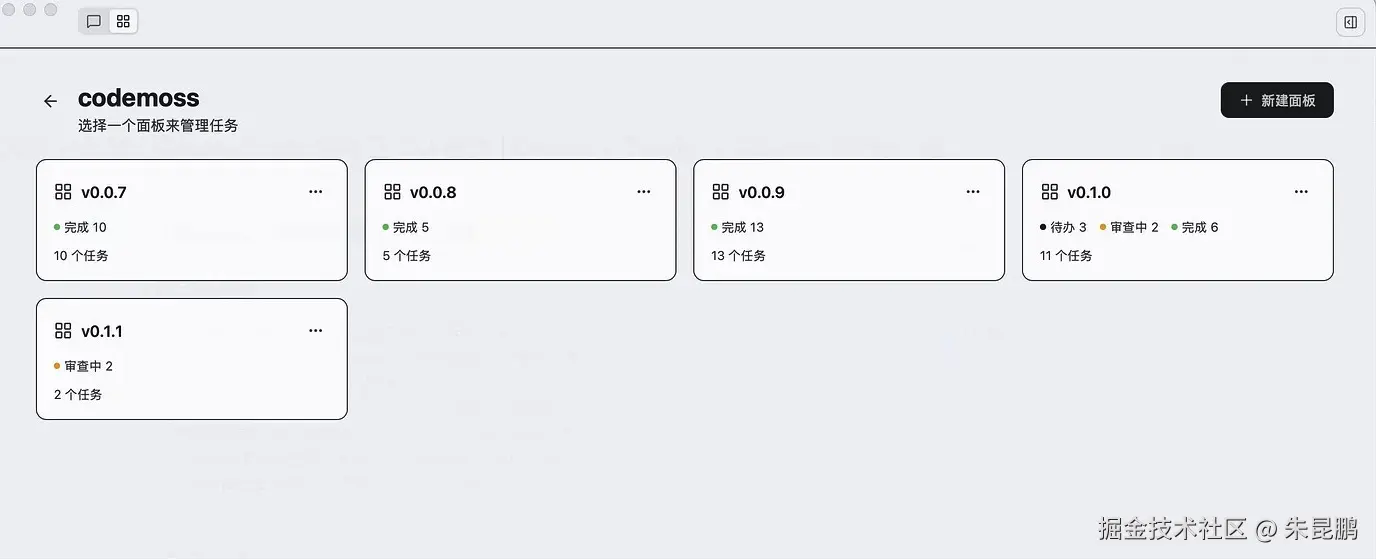Open the more options menu for v0.0.8
The image size is (1376, 560).
pyautogui.click(x=644, y=192)
